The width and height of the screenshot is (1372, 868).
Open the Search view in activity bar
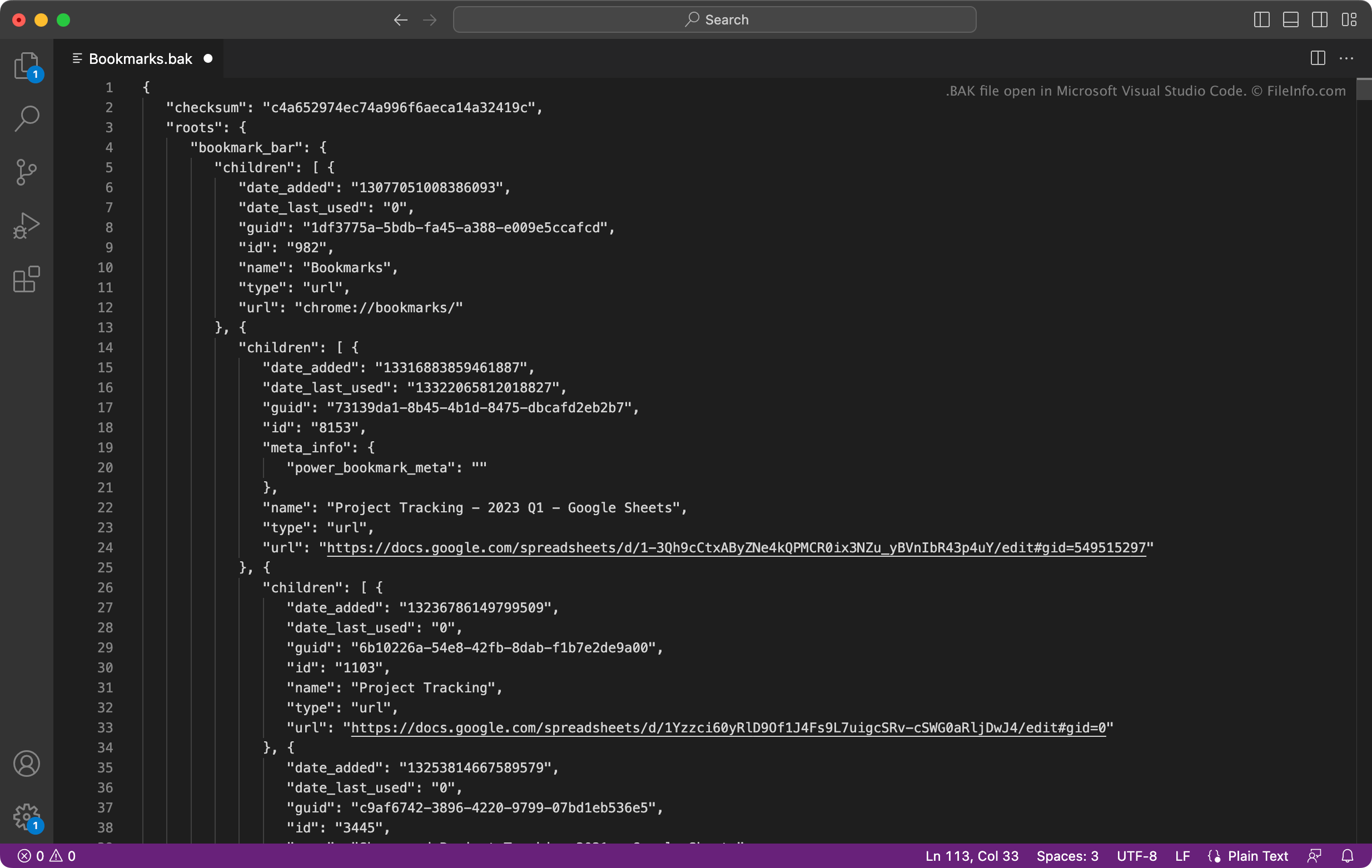pos(26,118)
